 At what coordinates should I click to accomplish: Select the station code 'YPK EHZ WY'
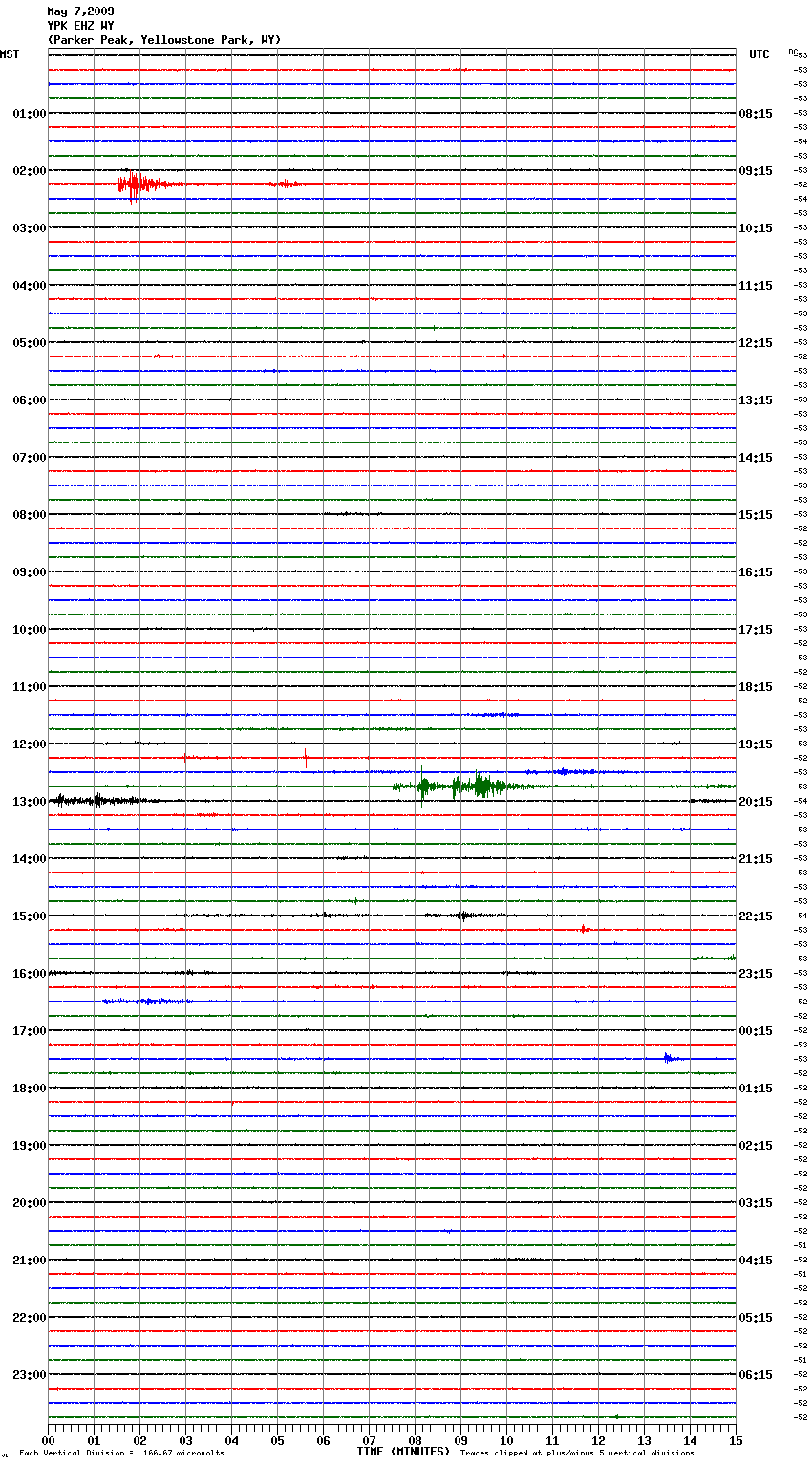(80, 26)
